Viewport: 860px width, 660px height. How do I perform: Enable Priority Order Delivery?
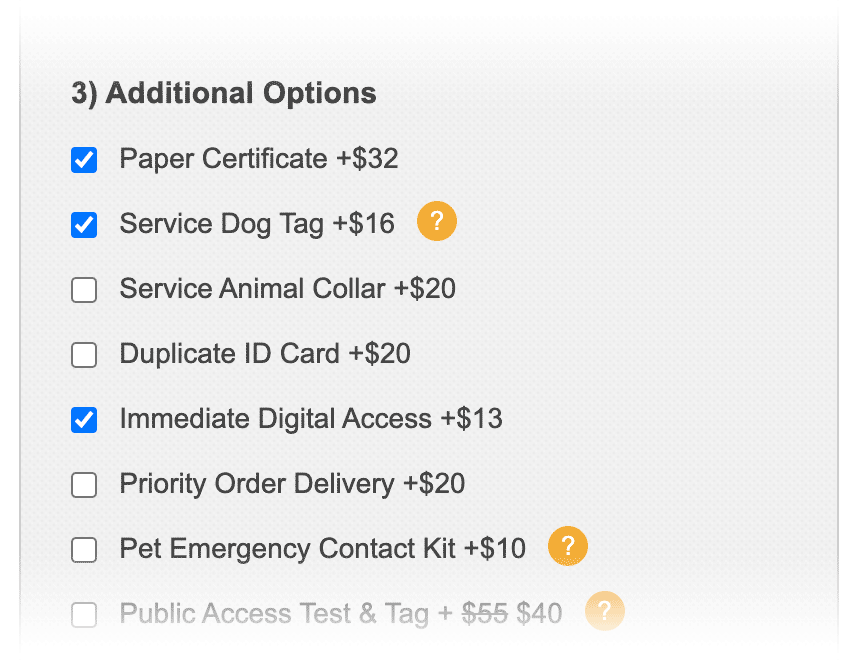(84, 485)
